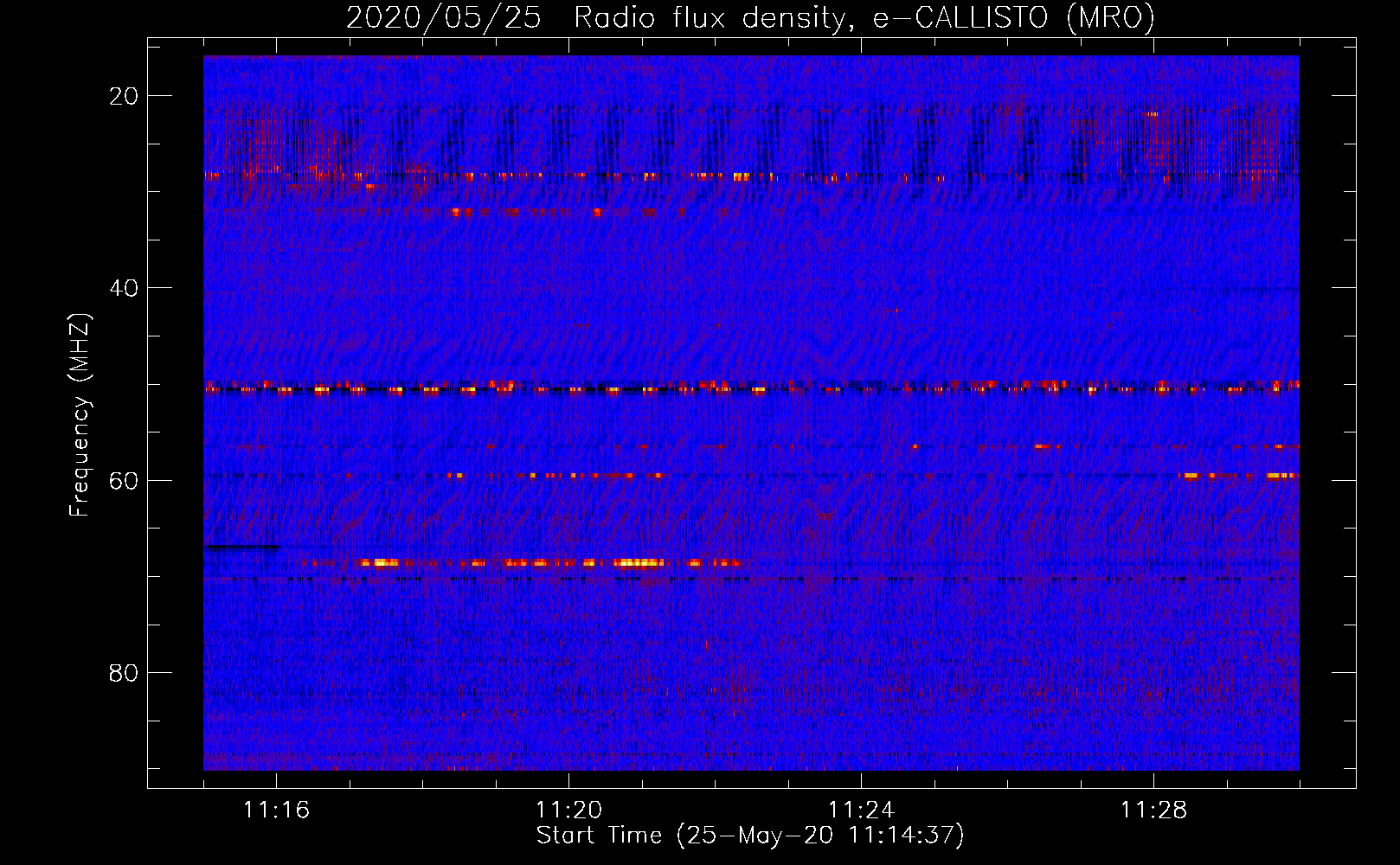Image resolution: width=1400 pixels, height=865 pixels.
Task: Click the time tick label '11:16'
Action: point(276,811)
